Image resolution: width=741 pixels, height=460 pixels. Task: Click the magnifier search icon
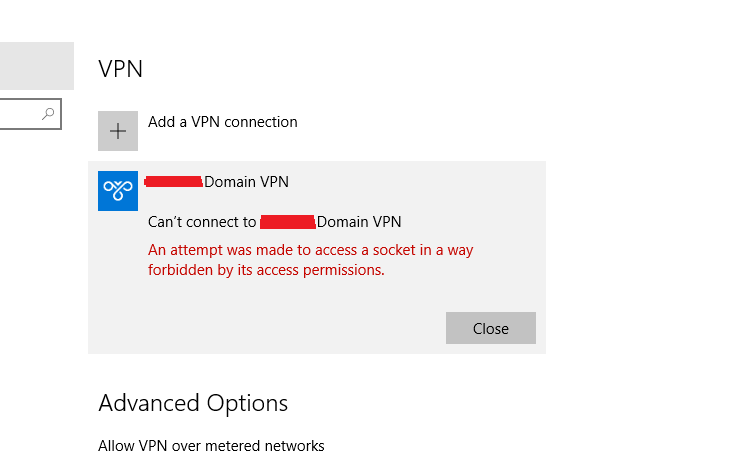48,113
